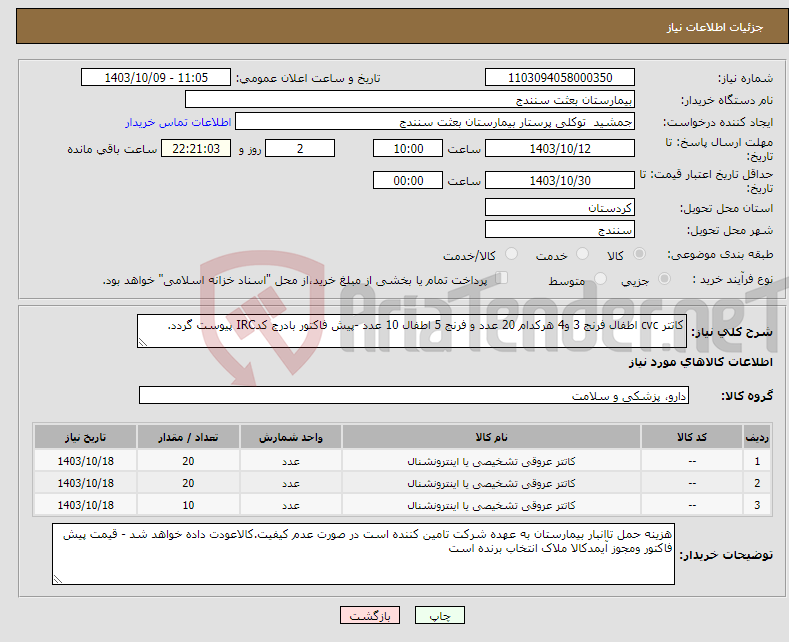The width and height of the screenshot is (789, 642).
Task: Select the کالا radio button
Action: click(639, 254)
